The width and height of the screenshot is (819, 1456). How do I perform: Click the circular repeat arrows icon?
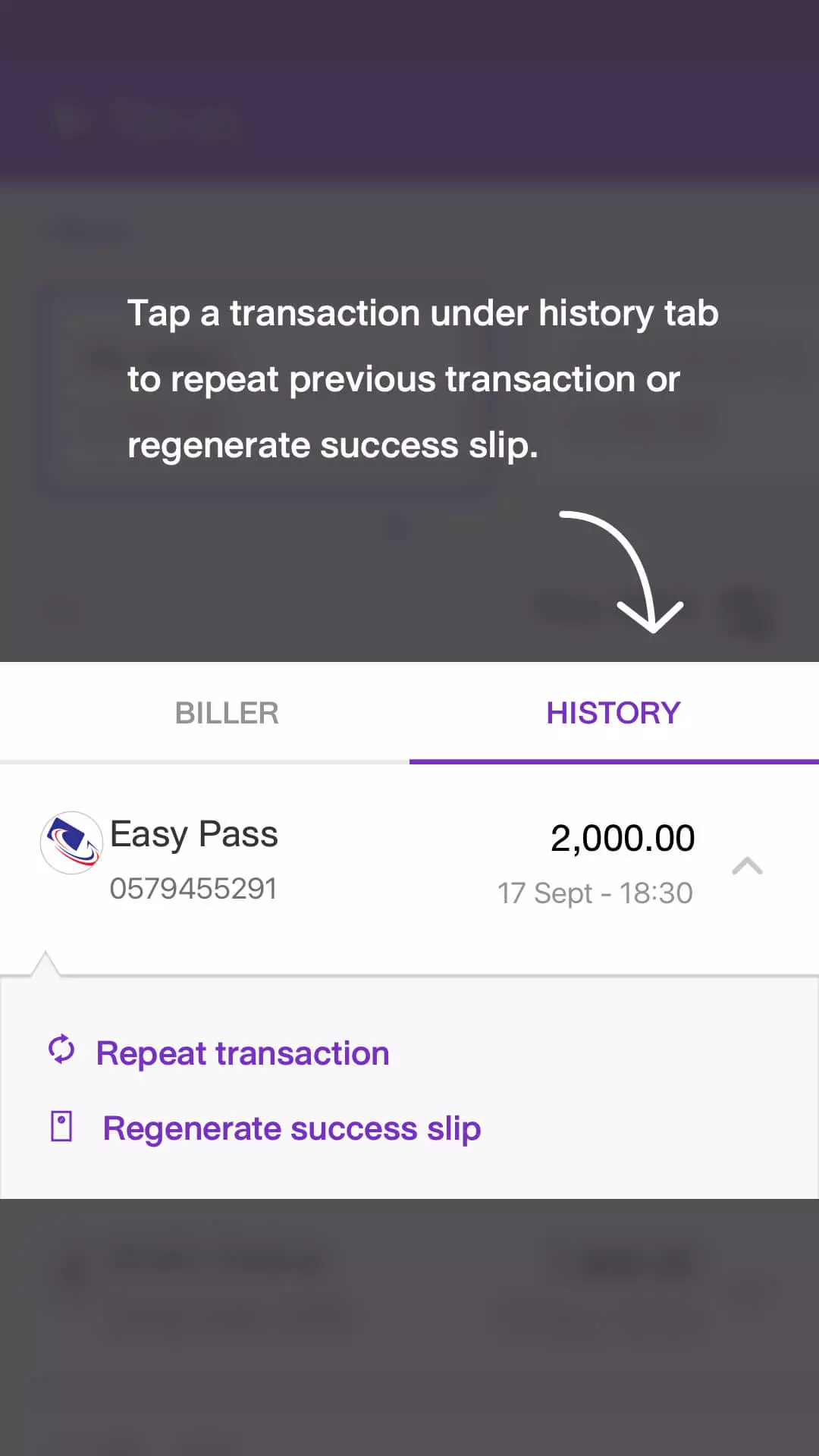(x=61, y=1050)
